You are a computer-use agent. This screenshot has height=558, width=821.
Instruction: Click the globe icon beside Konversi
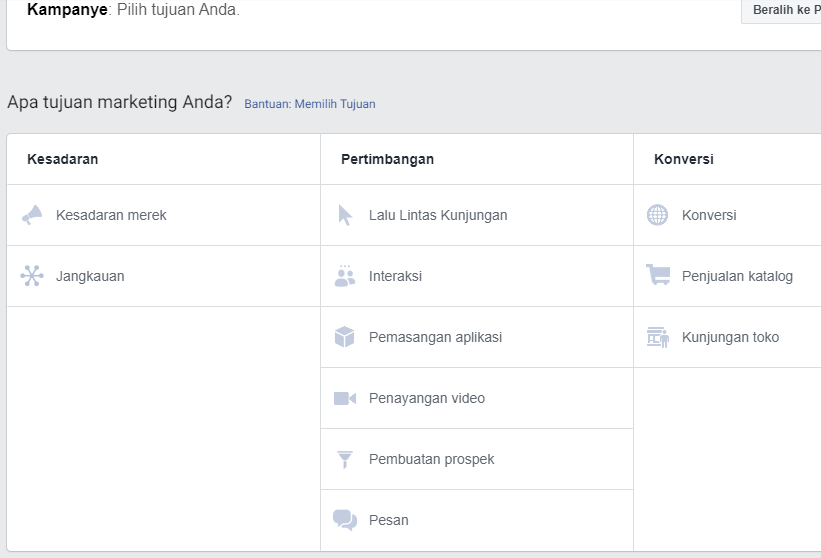(x=657, y=215)
